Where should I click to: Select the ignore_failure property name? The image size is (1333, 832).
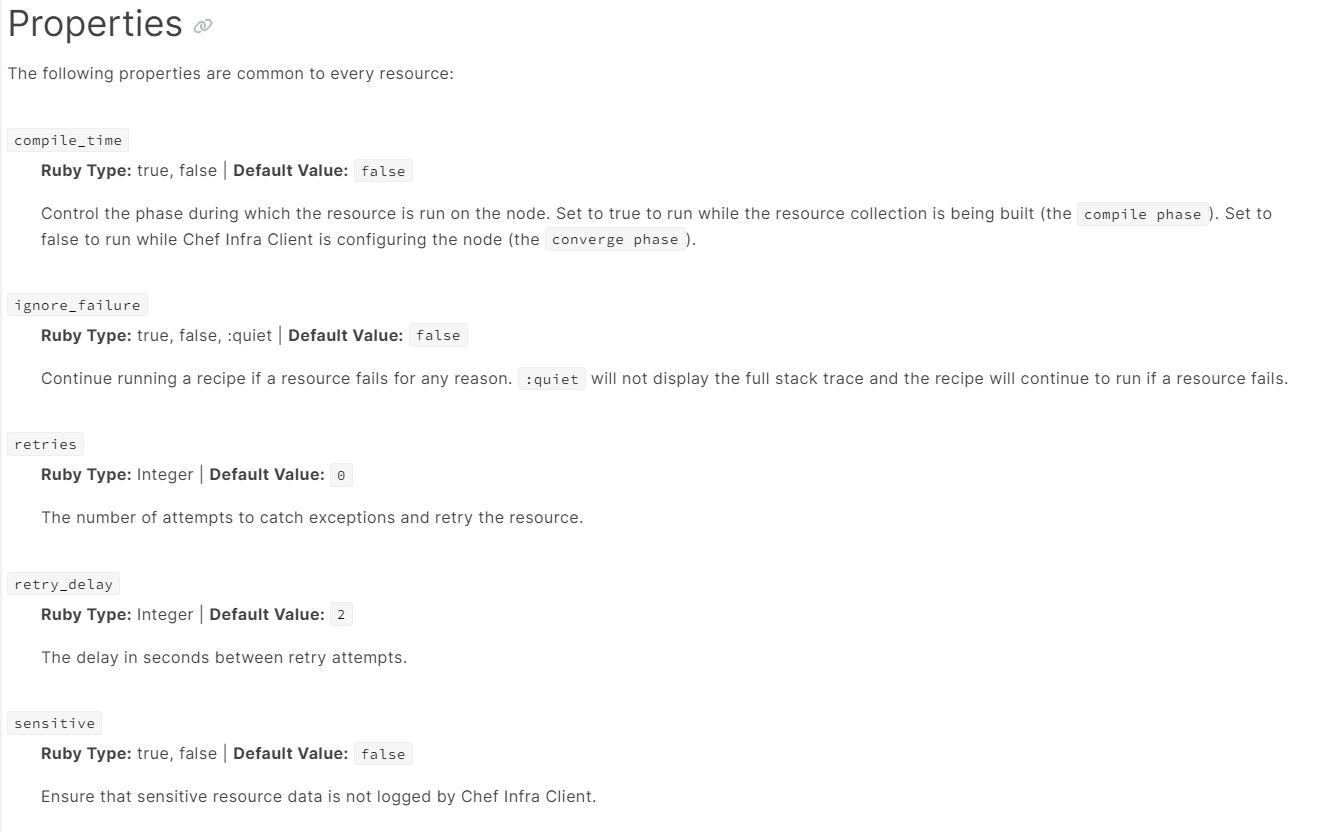point(77,305)
